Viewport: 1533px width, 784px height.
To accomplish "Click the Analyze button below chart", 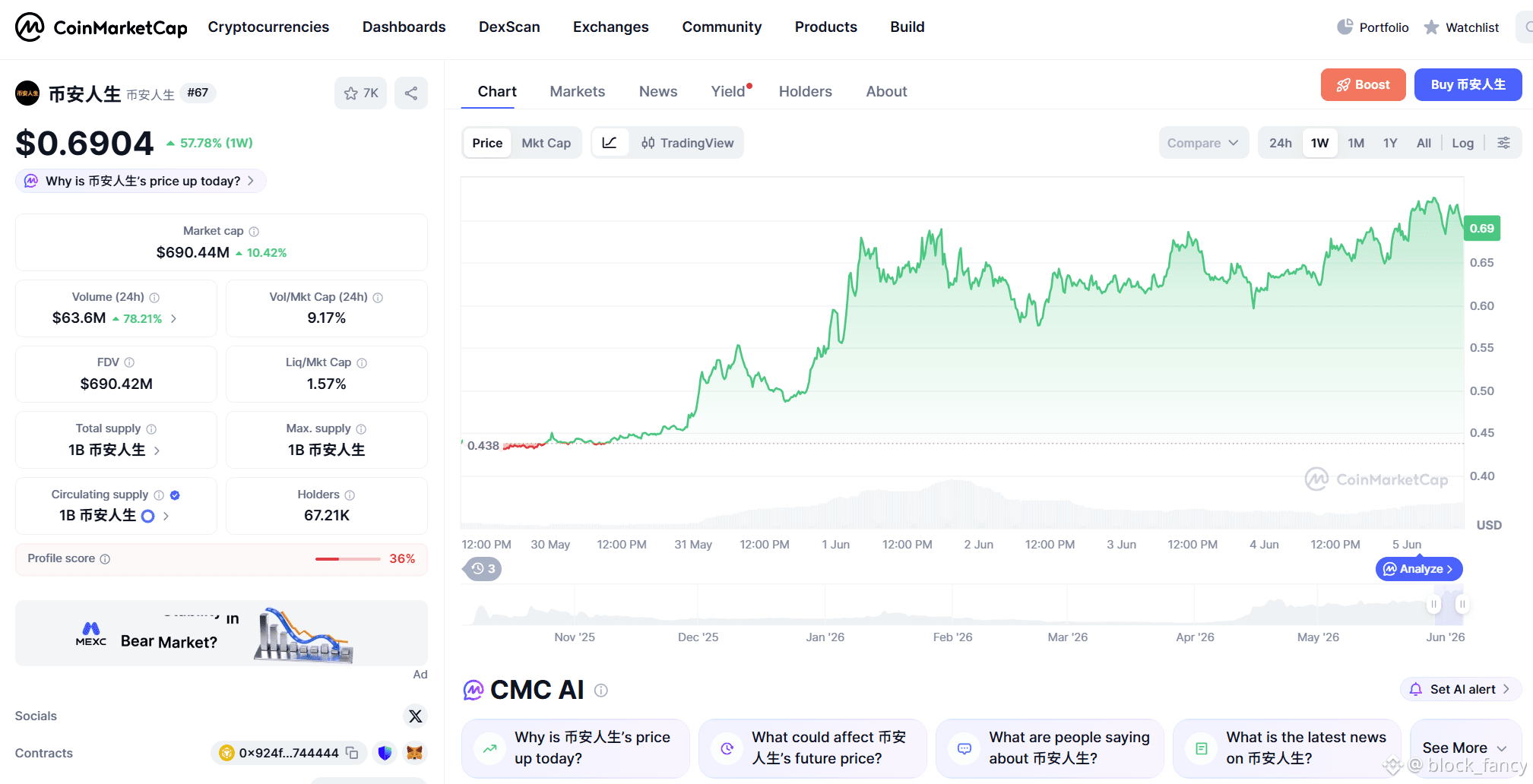I will [x=1418, y=569].
